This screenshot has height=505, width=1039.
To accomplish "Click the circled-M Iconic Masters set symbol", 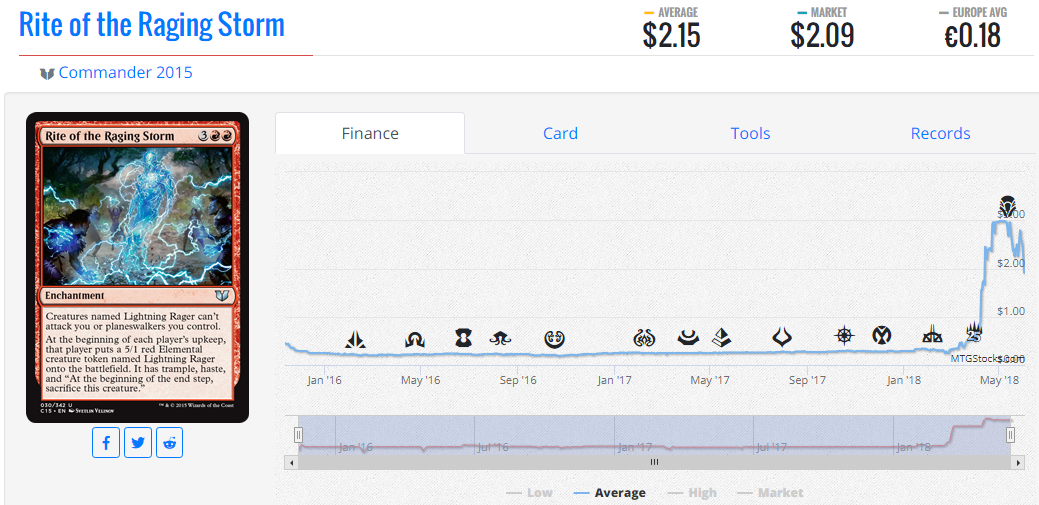I will coord(882,335).
